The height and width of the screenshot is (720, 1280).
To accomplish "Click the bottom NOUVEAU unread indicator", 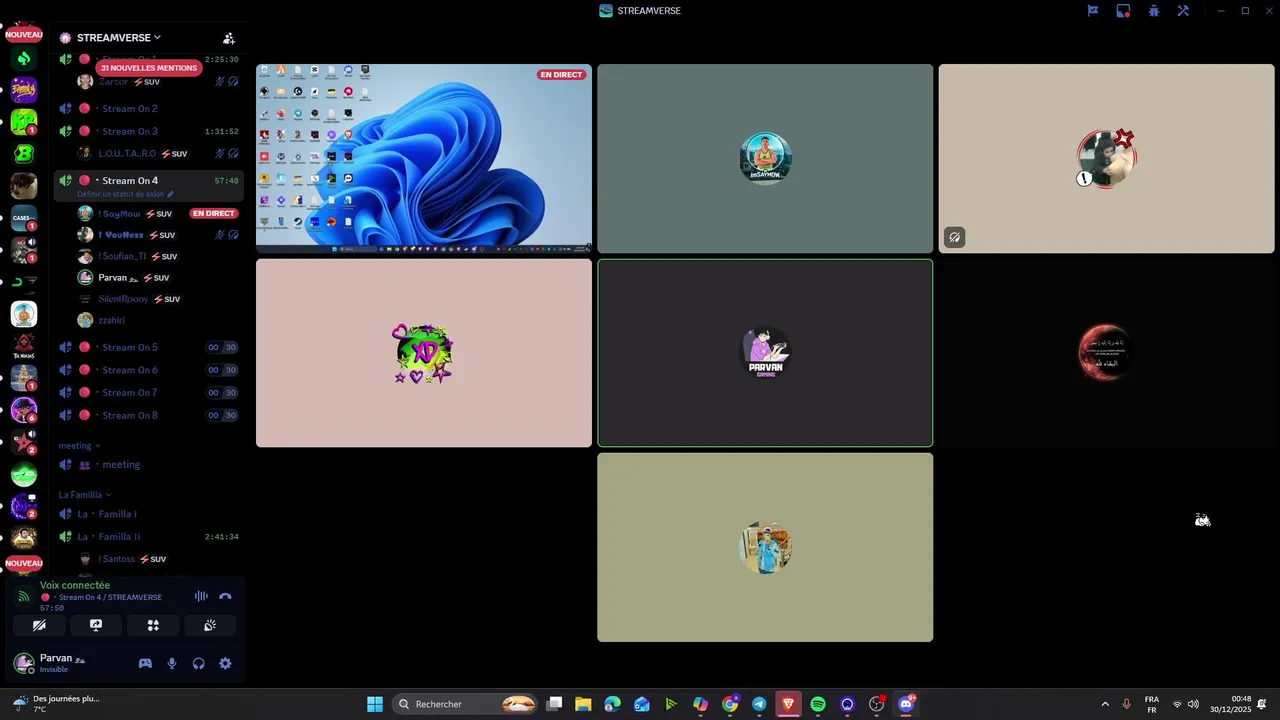I will pyautogui.click(x=24, y=563).
